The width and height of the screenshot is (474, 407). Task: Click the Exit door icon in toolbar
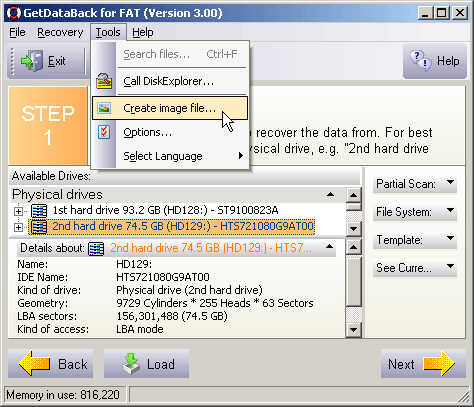click(x=32, y=61)
